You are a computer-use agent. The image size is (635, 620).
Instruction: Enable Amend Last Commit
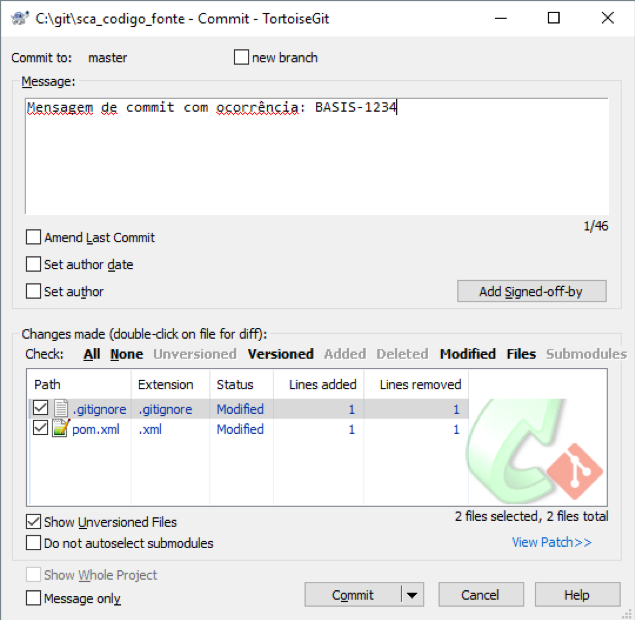point(33,237)
